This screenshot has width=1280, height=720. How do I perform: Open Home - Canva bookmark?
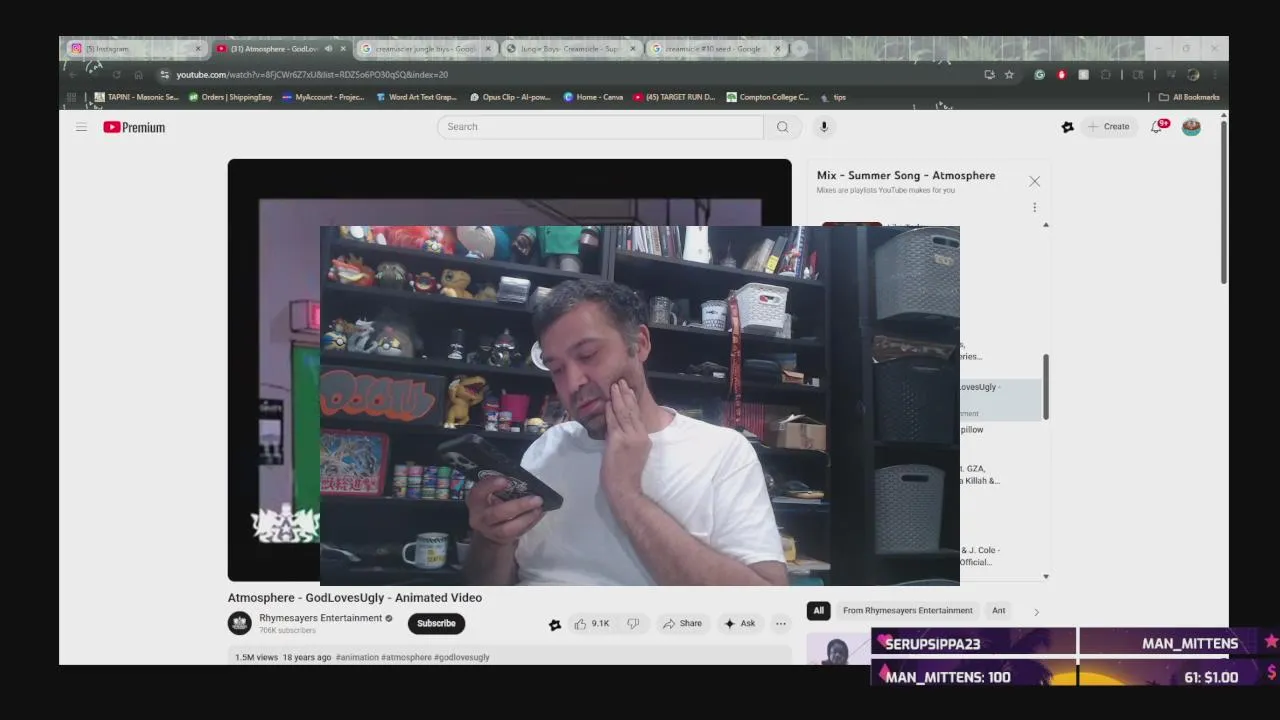[593, 97]
